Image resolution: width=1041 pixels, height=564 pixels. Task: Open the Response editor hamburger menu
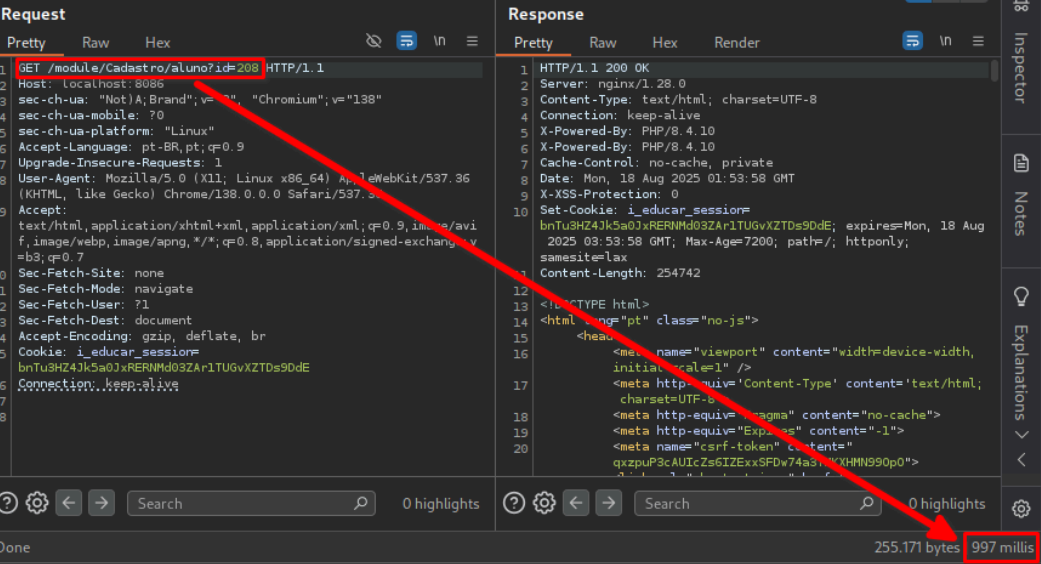click(978, 41)
